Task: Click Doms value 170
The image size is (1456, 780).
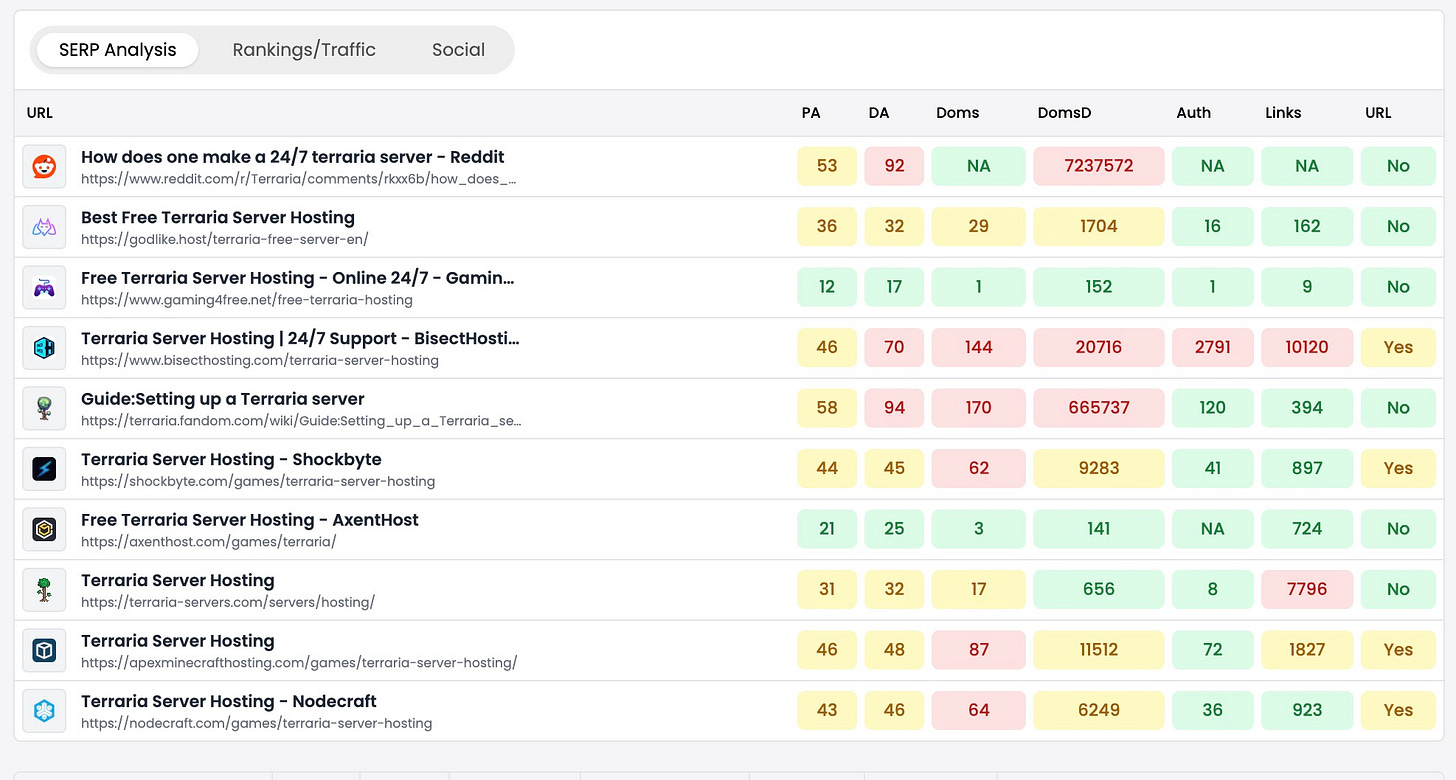Action: 978,408
